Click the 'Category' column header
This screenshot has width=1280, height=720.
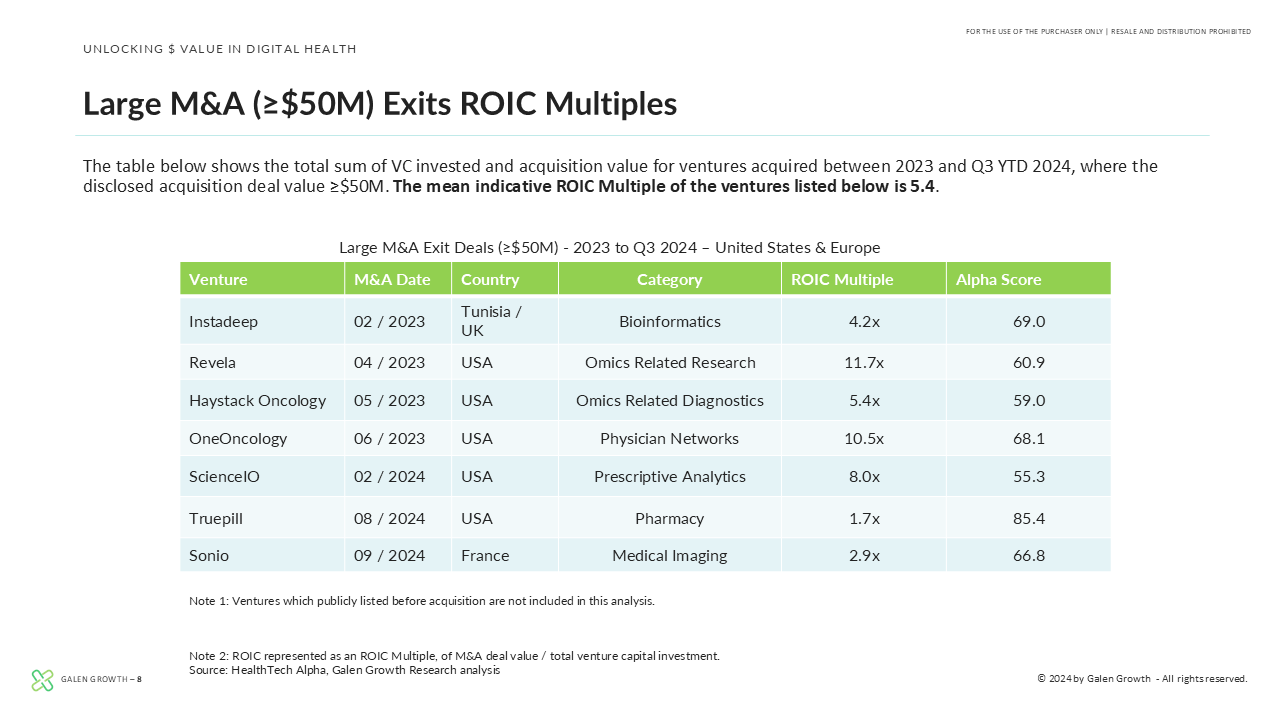coord(670,279)
